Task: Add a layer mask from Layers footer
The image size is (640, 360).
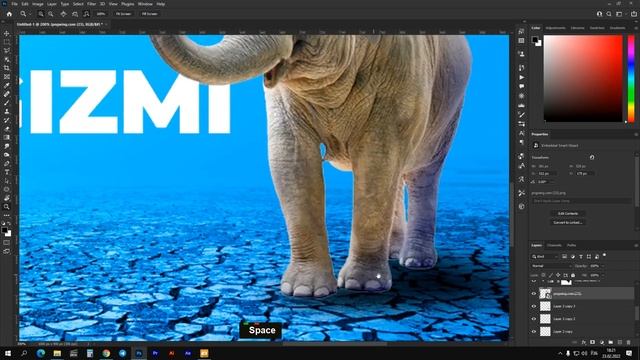Action: 593,342
